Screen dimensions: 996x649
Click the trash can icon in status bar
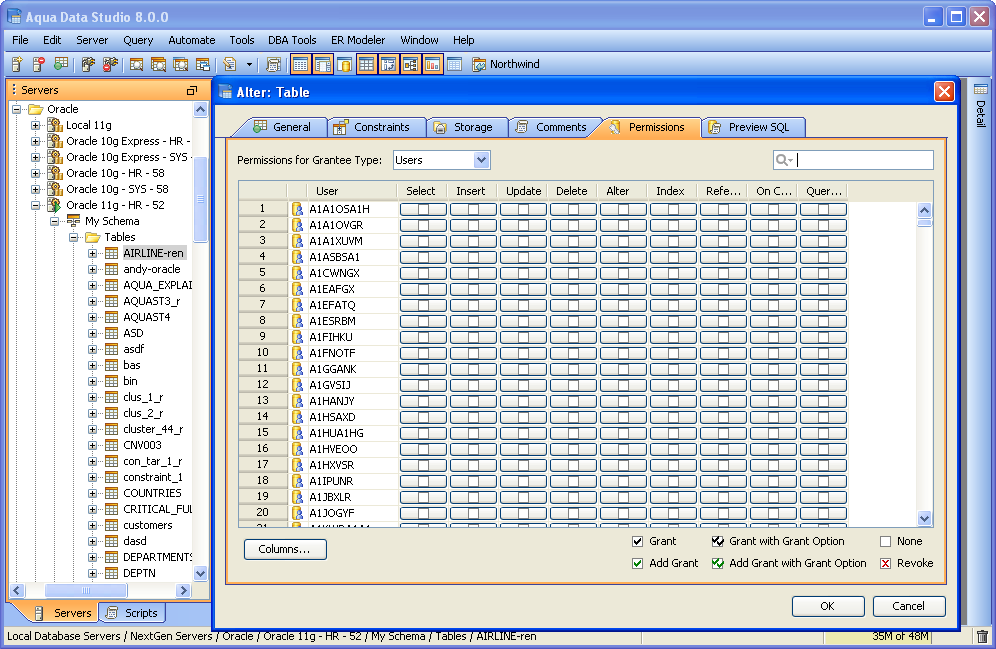[982, 636]
